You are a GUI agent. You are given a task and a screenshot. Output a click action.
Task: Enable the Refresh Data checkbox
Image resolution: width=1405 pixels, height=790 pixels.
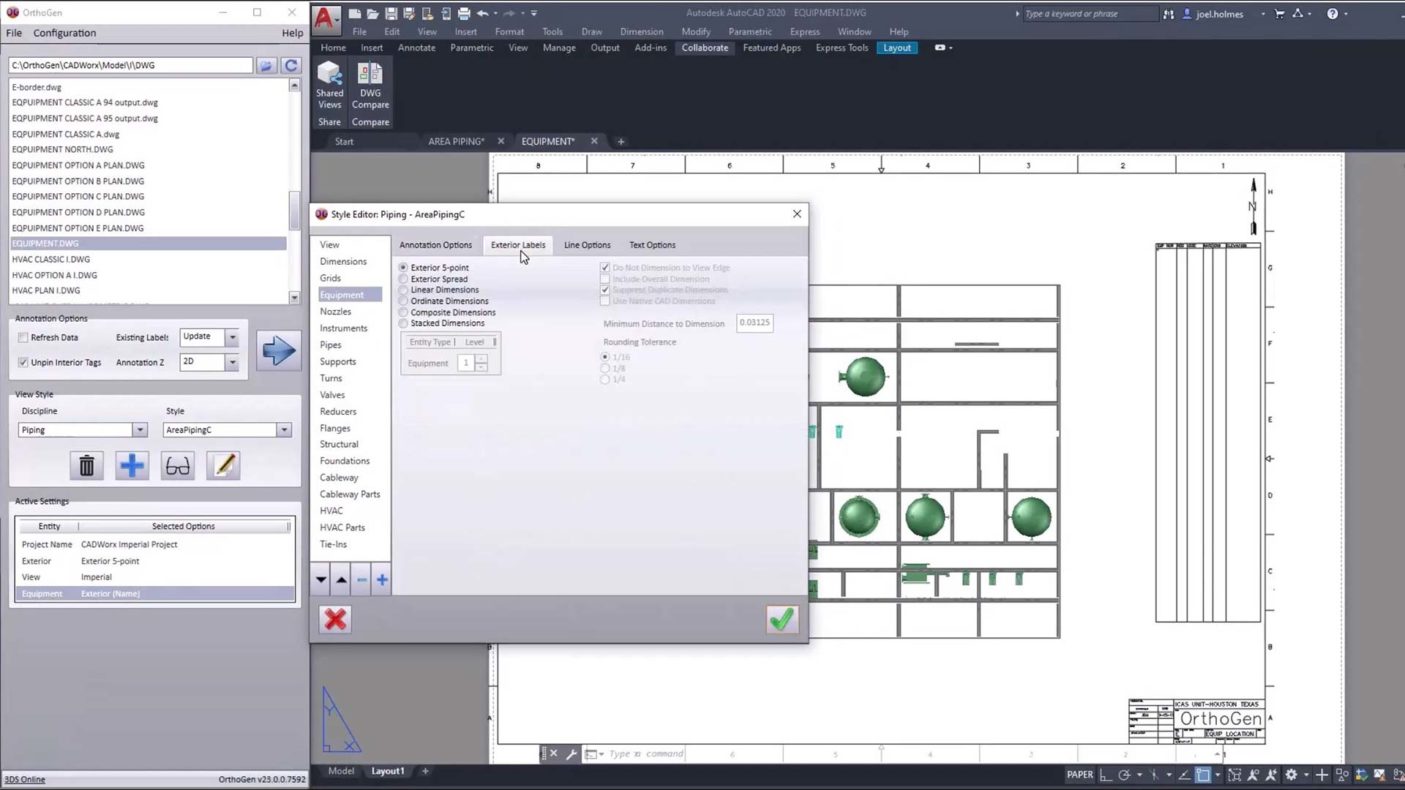click(23, 338)
